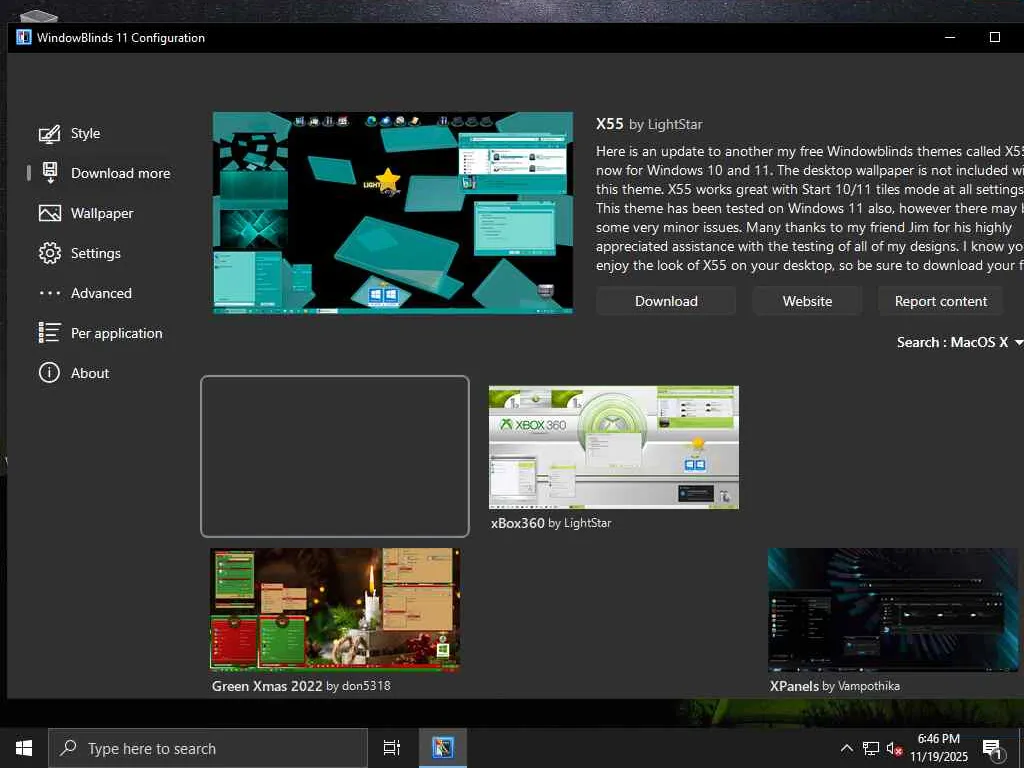Screen dimensions: 1024x768
Task: Click the X55 by LightStar title
Action: click(649, 124)
